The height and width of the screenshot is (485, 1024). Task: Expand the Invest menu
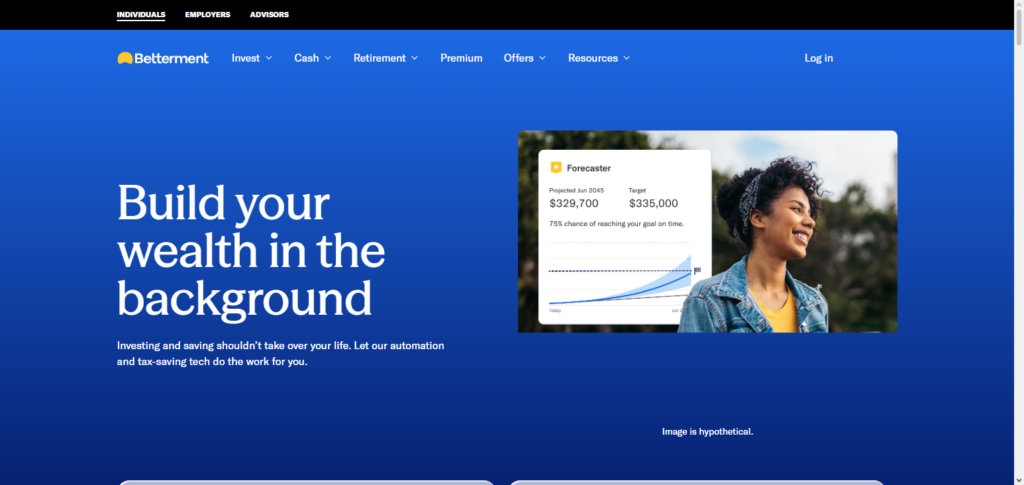coord(252,58)
